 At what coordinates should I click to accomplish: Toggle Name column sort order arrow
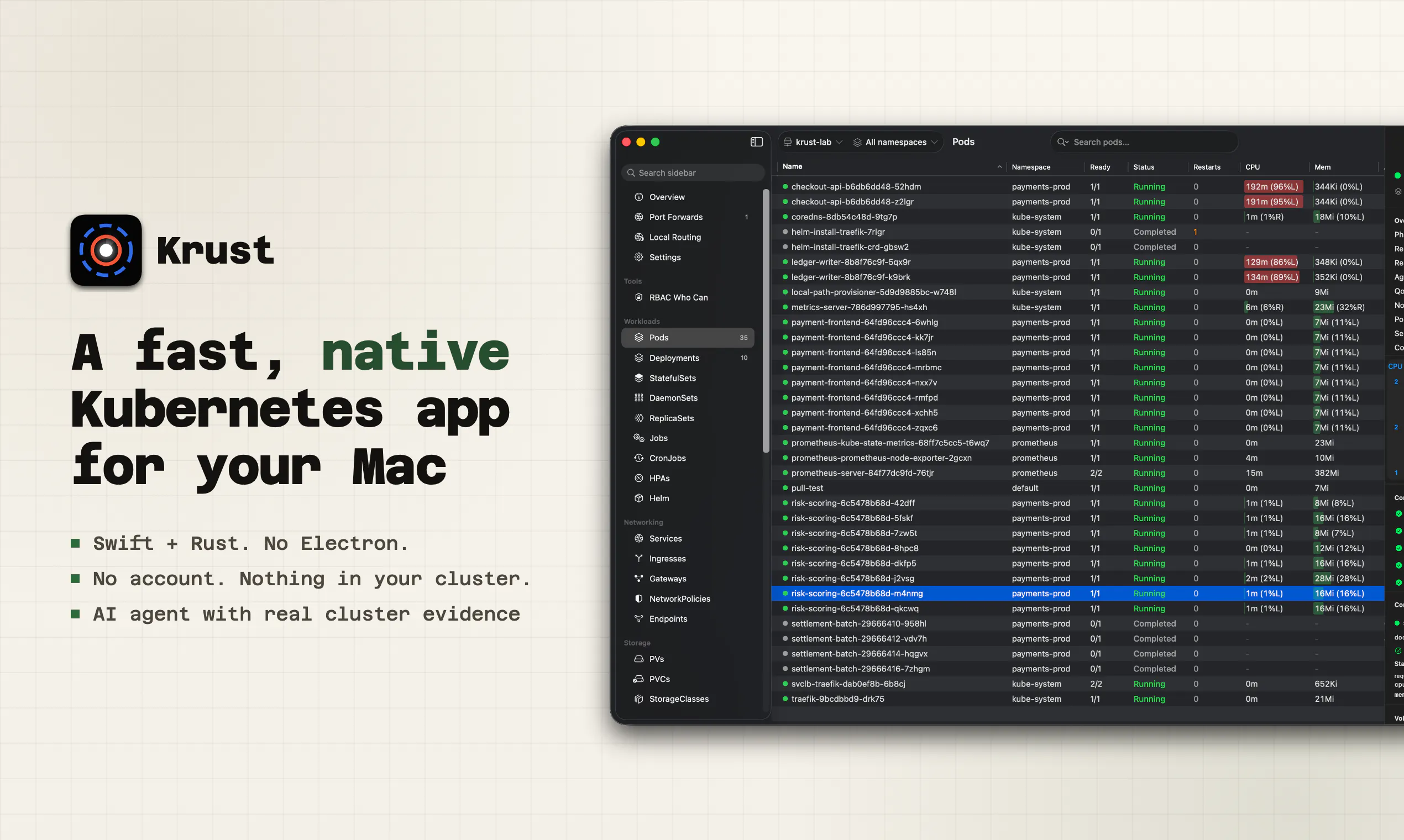(999, 167)
